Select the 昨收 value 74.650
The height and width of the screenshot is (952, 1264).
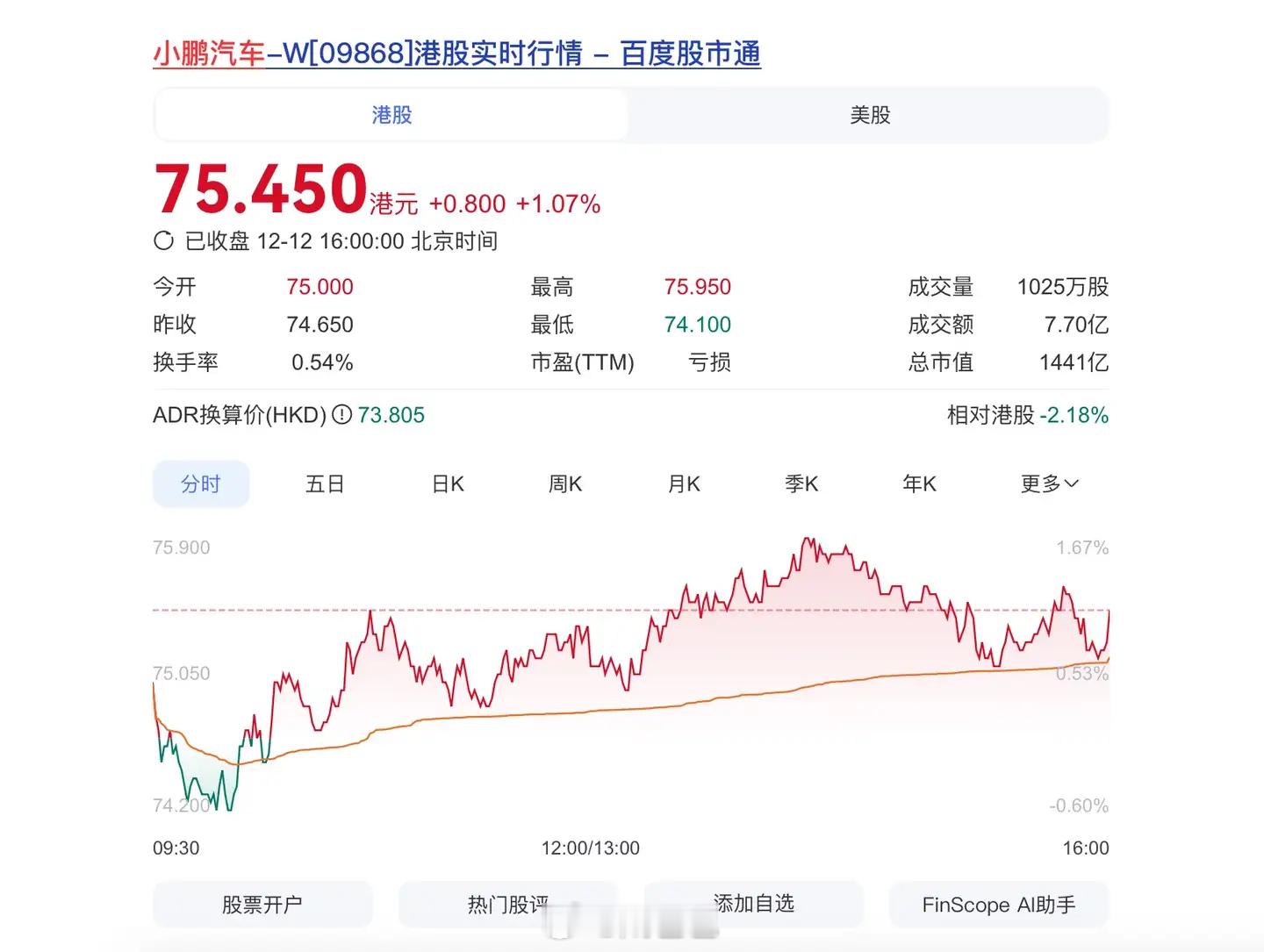[320, 325]
